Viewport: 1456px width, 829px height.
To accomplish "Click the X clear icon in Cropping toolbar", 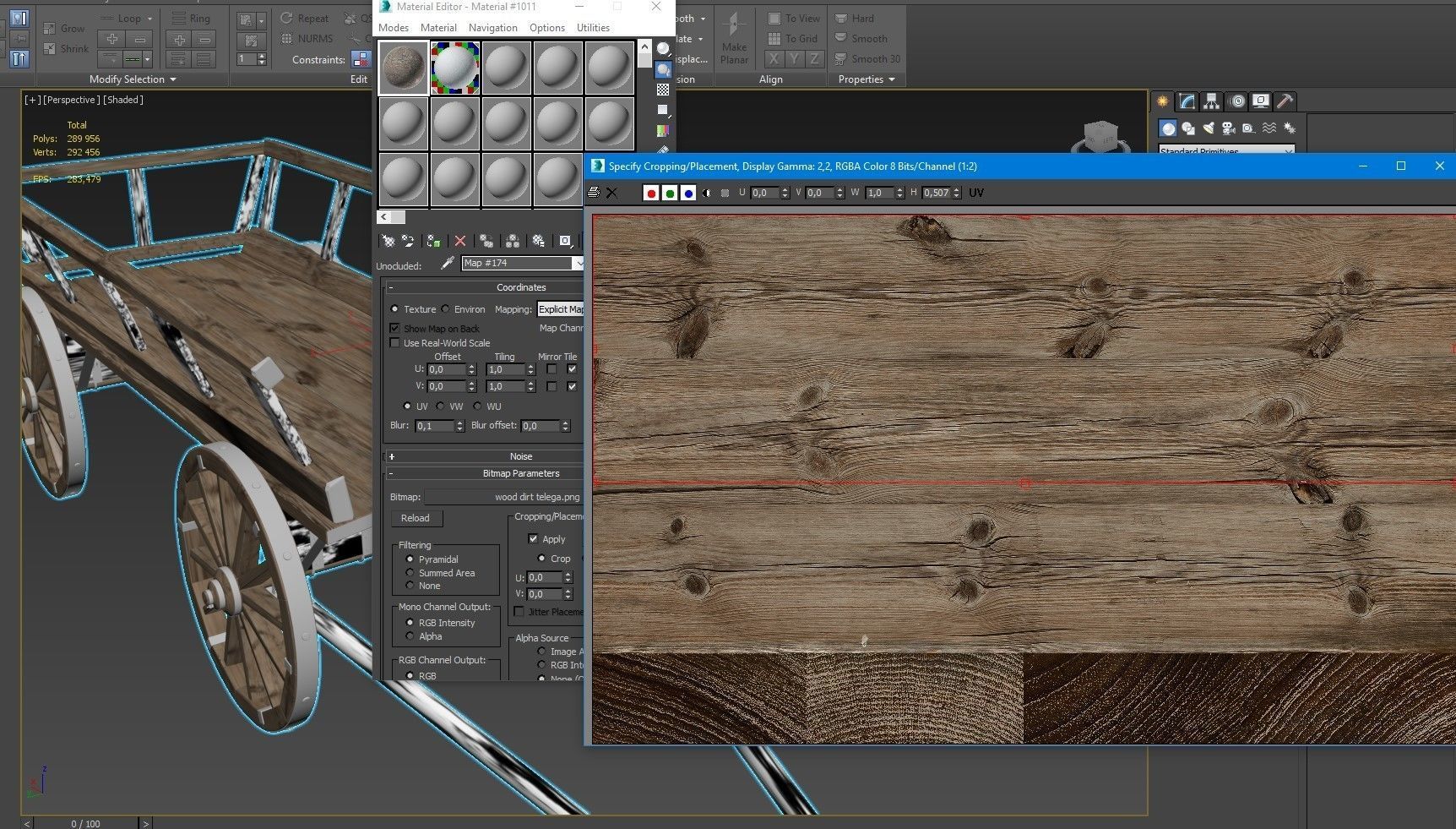I will coord(612,193).
